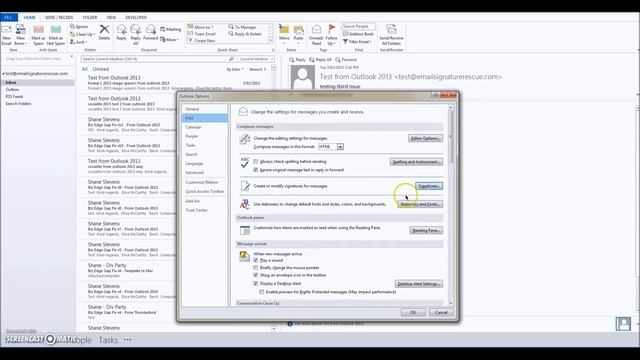Click the search magnifier in mailbox search

pos(231,59)
